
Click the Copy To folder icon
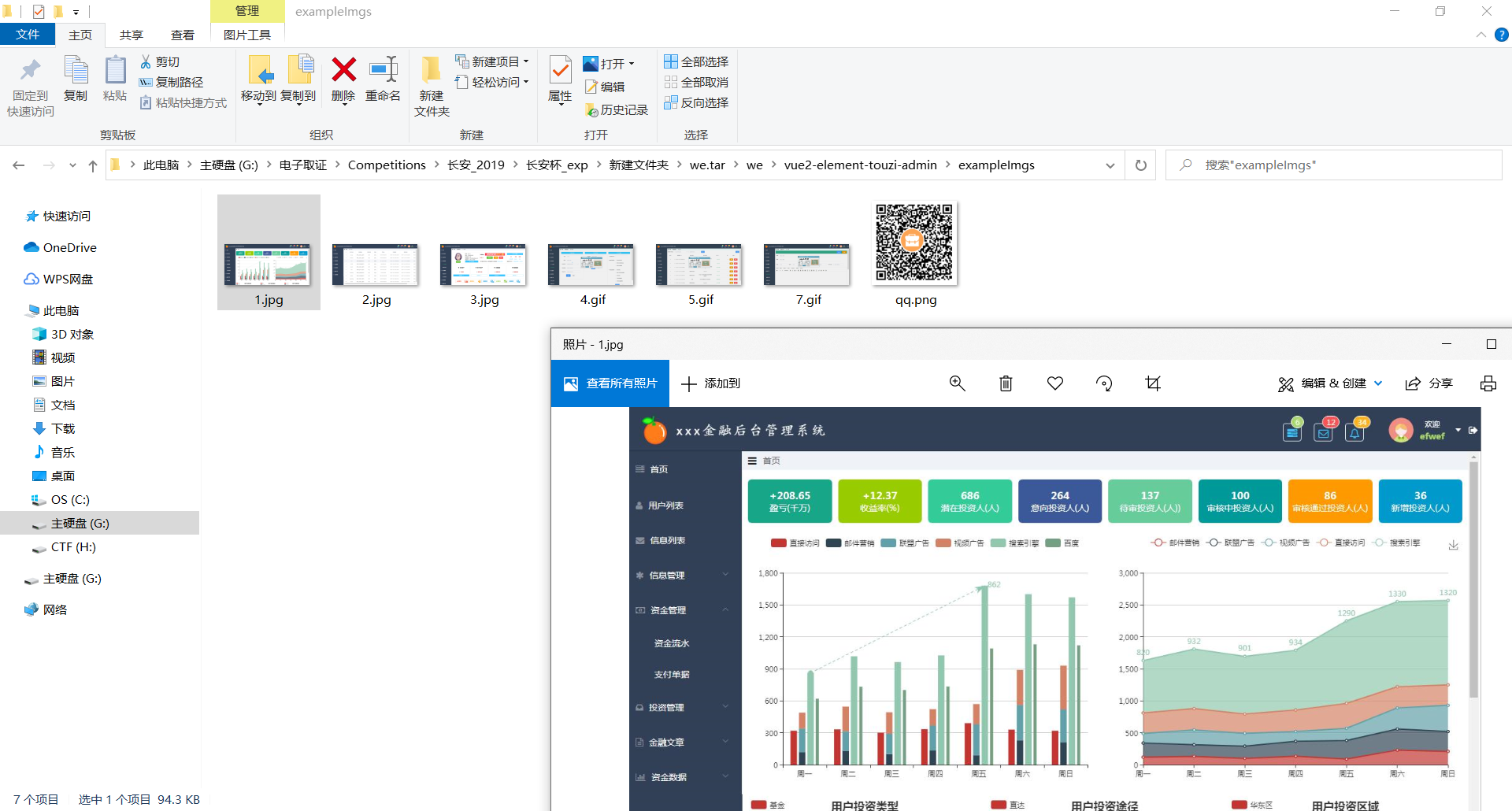pos(299,70)
